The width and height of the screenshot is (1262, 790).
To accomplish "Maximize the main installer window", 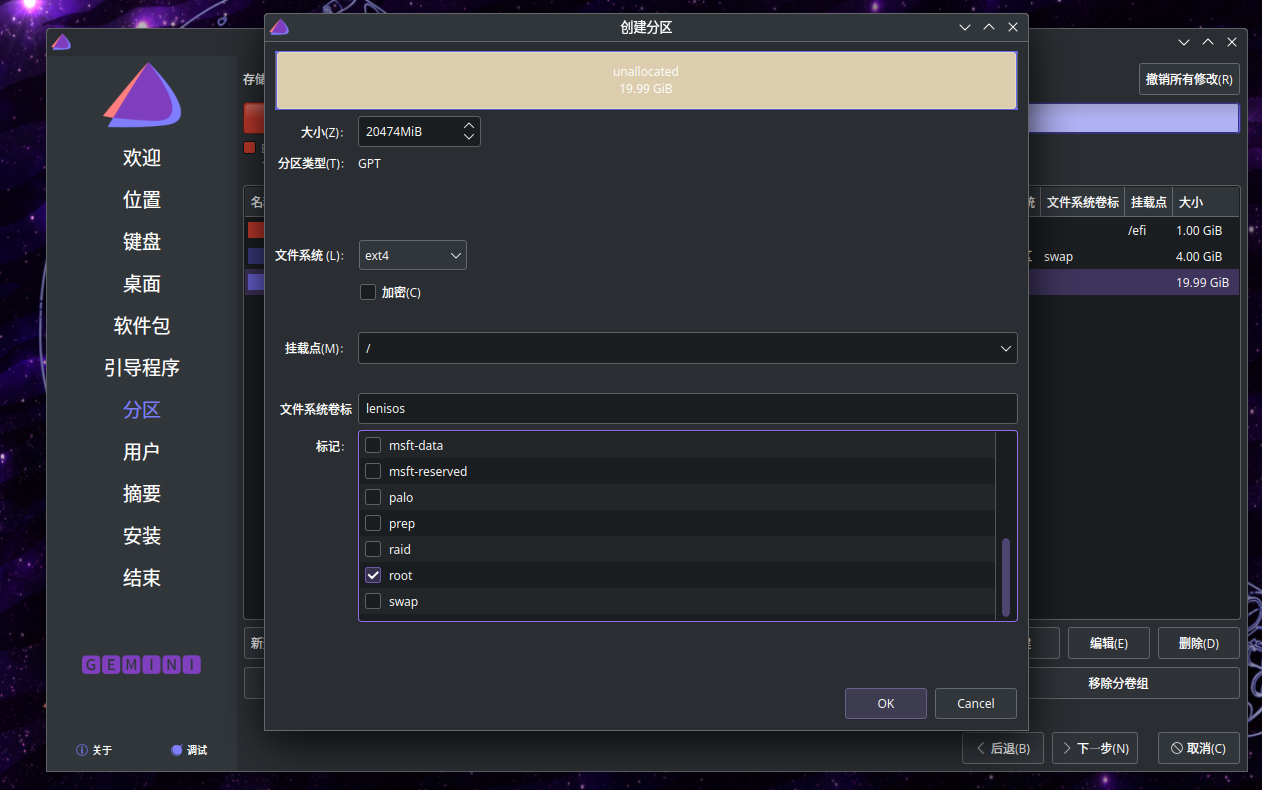I will click(x=1208, y=42).
